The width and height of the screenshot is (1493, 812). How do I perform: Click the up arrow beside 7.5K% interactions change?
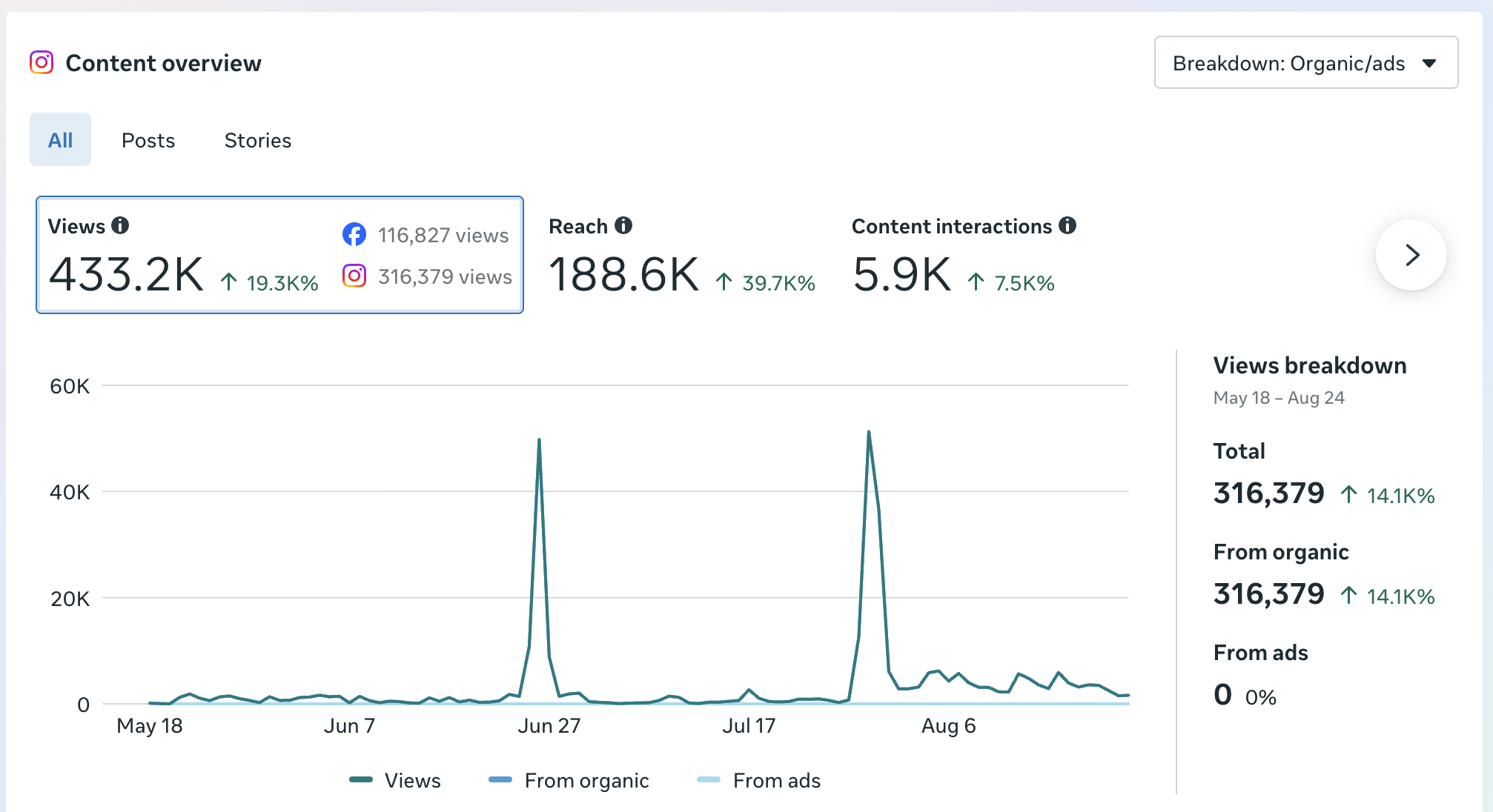click(x=976, y=282)
